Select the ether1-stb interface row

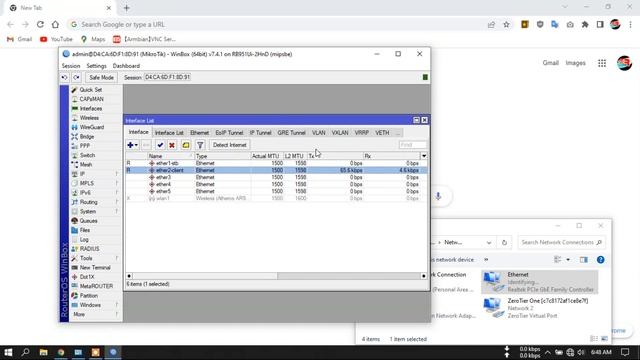click(x=276, y=163)
